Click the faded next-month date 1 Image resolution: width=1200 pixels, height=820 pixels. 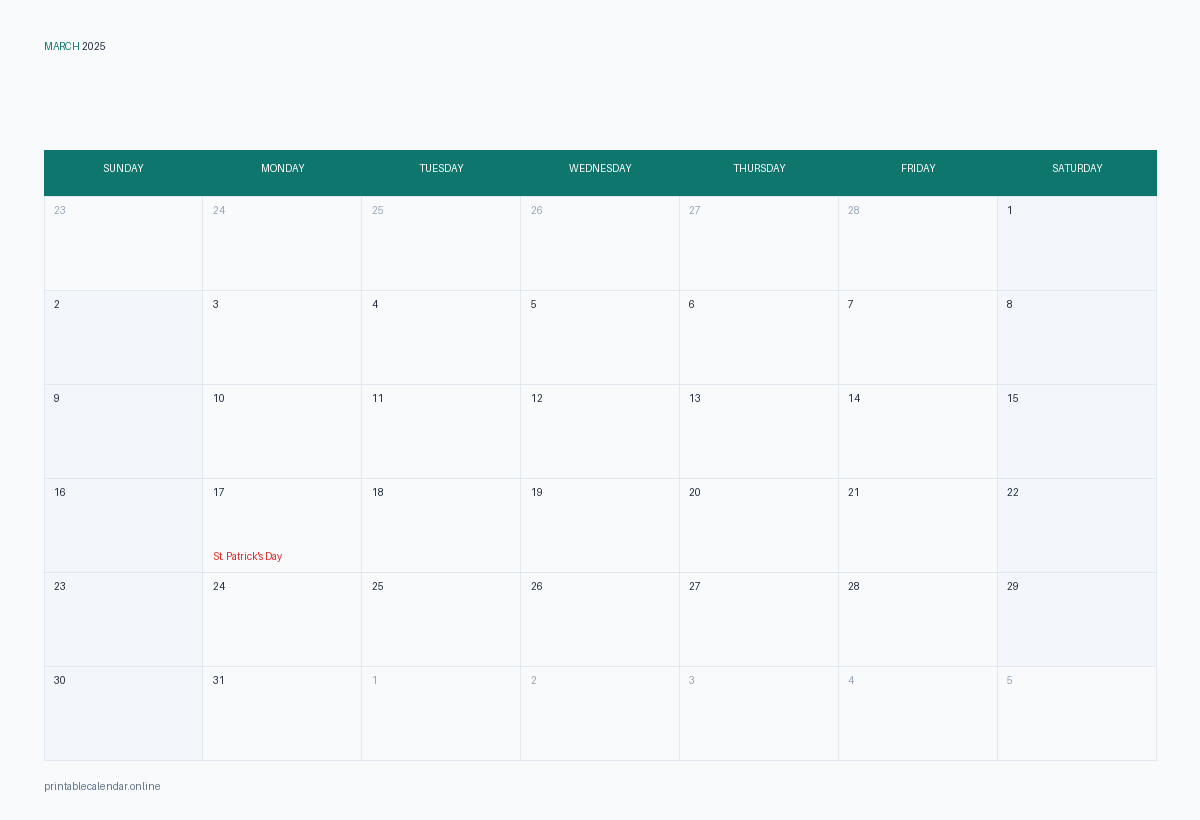[375, 681]
